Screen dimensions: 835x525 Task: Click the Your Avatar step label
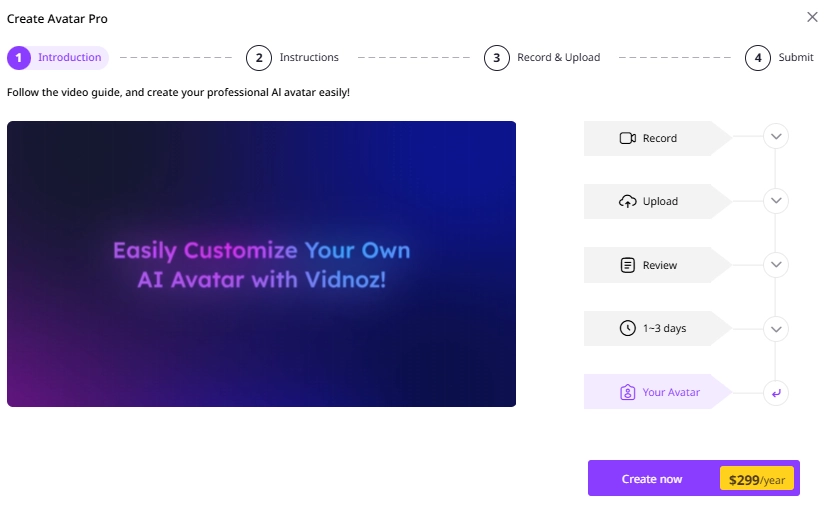point(671,392)
